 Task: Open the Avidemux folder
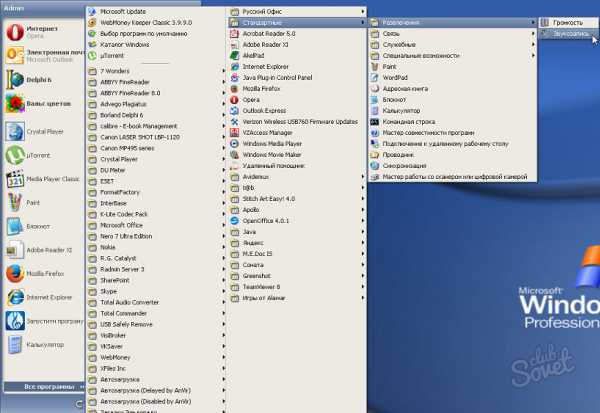pos(297,177)
